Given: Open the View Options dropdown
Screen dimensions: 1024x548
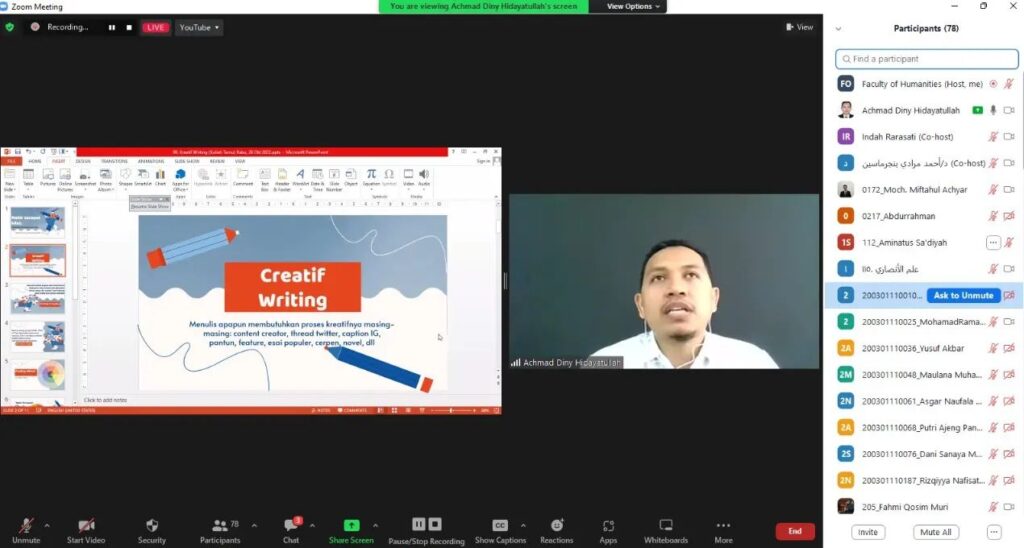Looking at the screenshot, I should 634,7.
